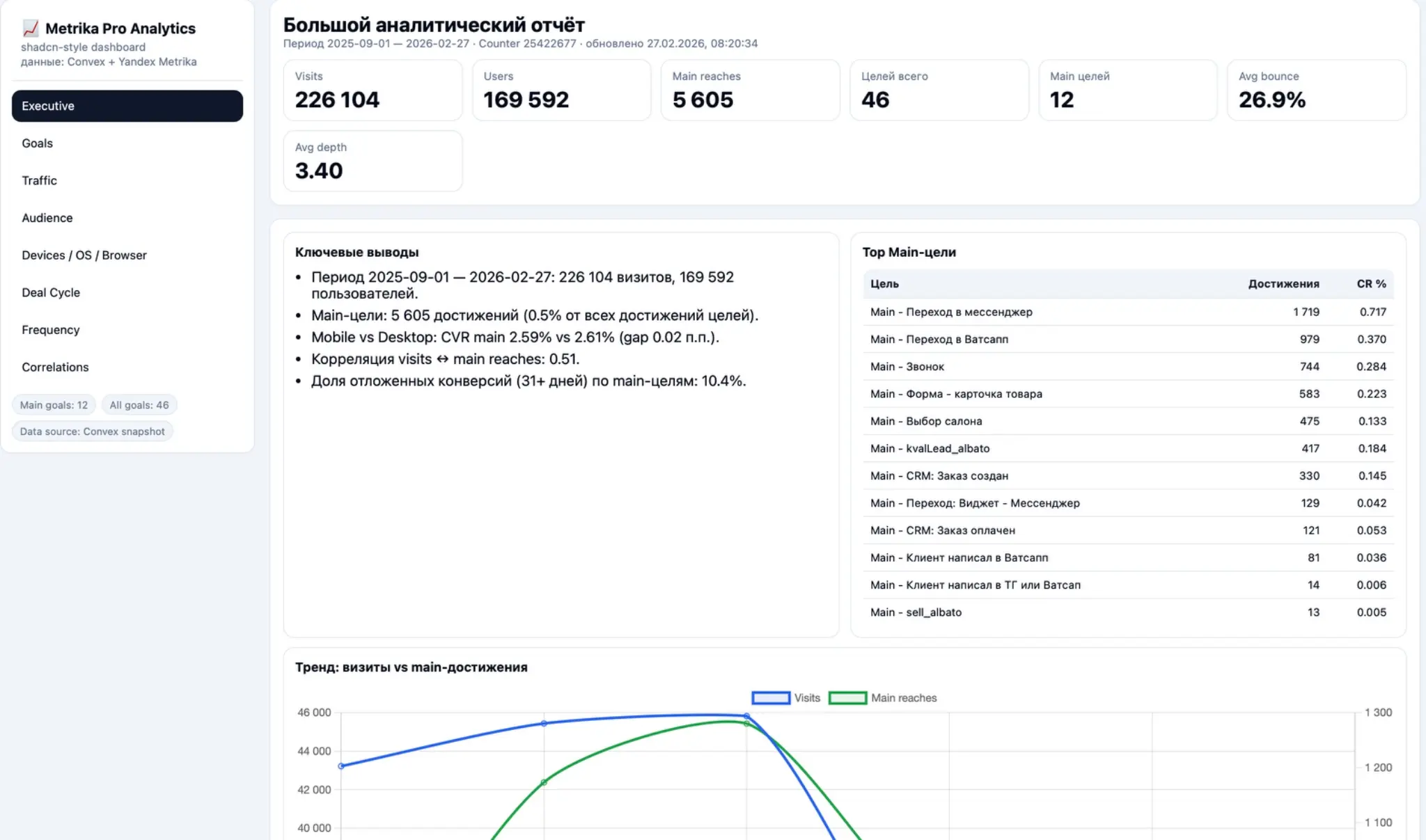Click the CR value 0.006
The image size is (1426, 840).
pyautogui.click(x=1372, y=585)
